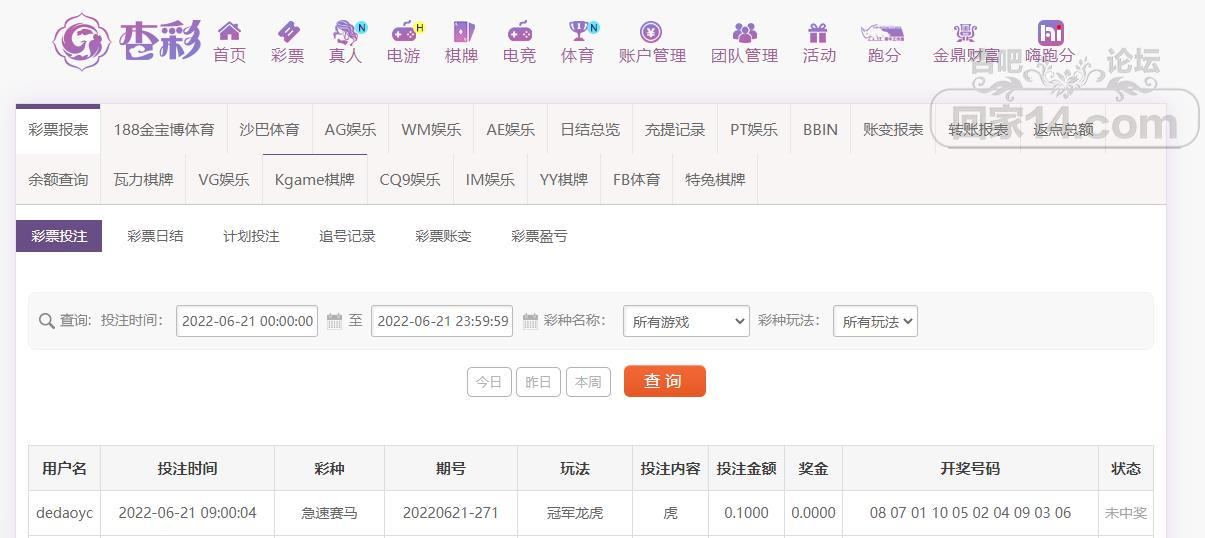Open the 首页 home icon
This screenshot has height=538, width=1205.
[x=229, y=31]
